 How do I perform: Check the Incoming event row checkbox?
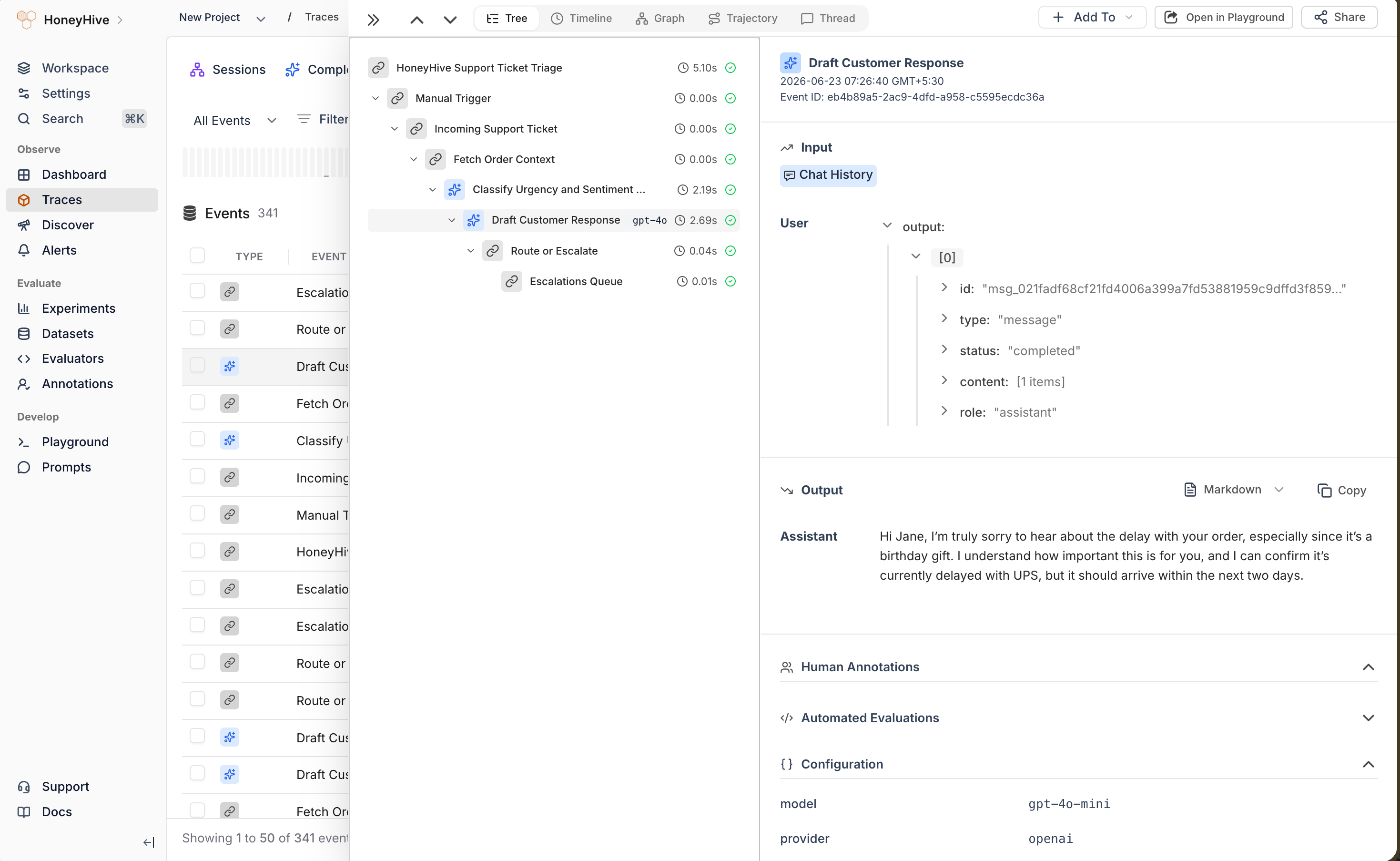tap(197, 475)
